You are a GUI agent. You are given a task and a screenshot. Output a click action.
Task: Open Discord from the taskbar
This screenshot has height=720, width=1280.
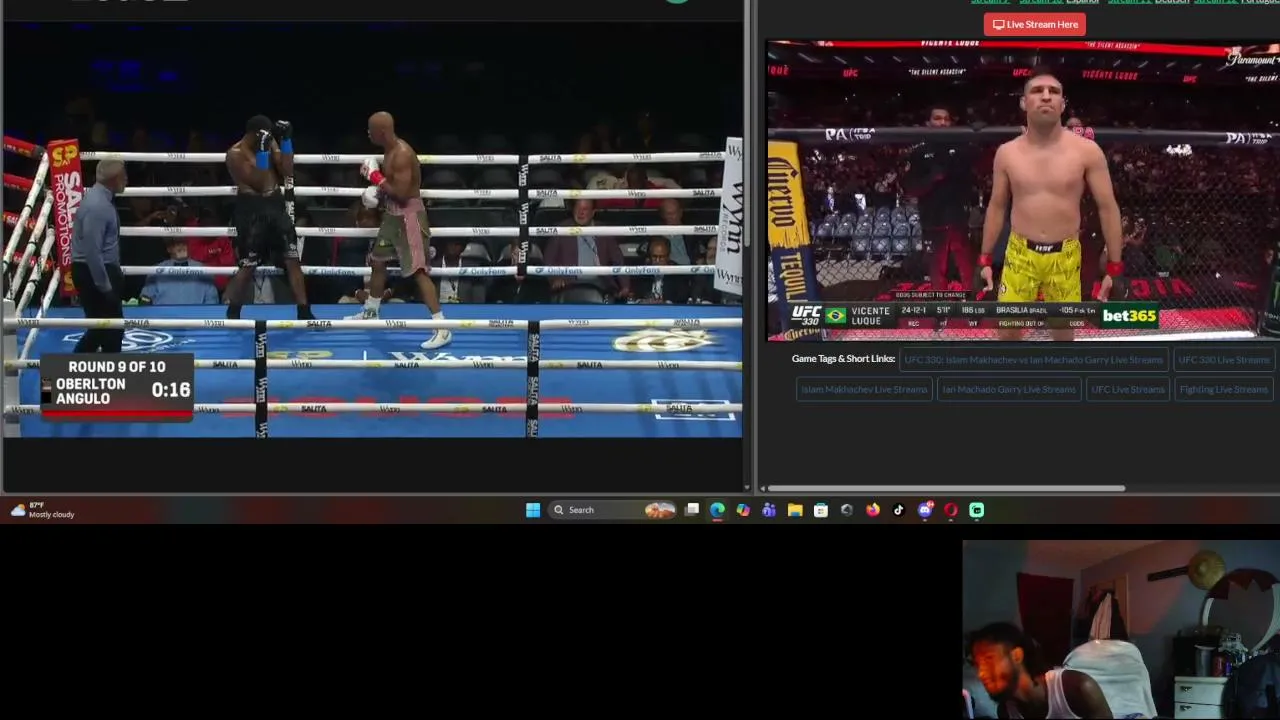click(925, 510)
